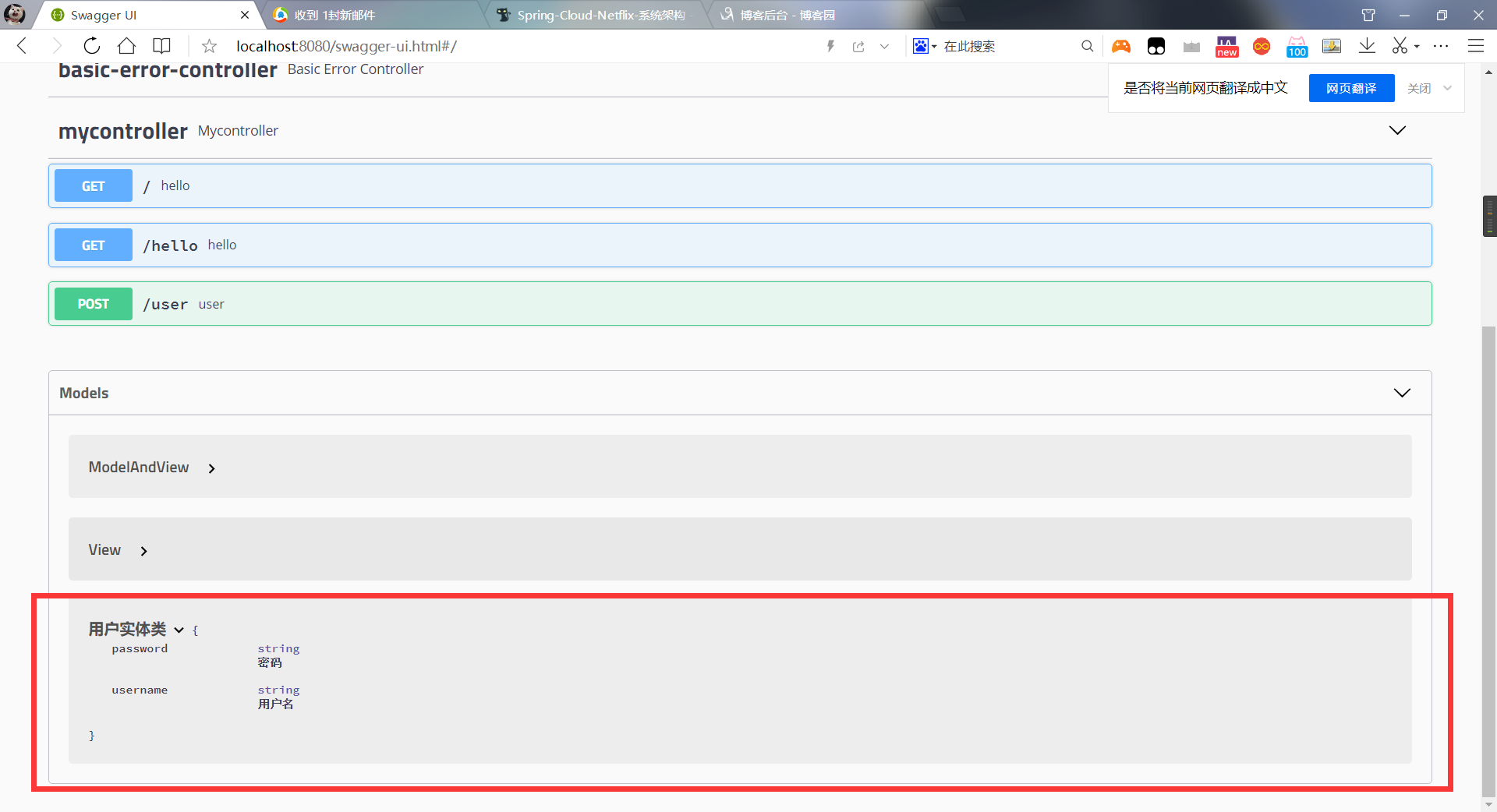This screenshot has height=812, width=1497.
Task: Open the red circular extension icon
Action: pos(1262,47)
